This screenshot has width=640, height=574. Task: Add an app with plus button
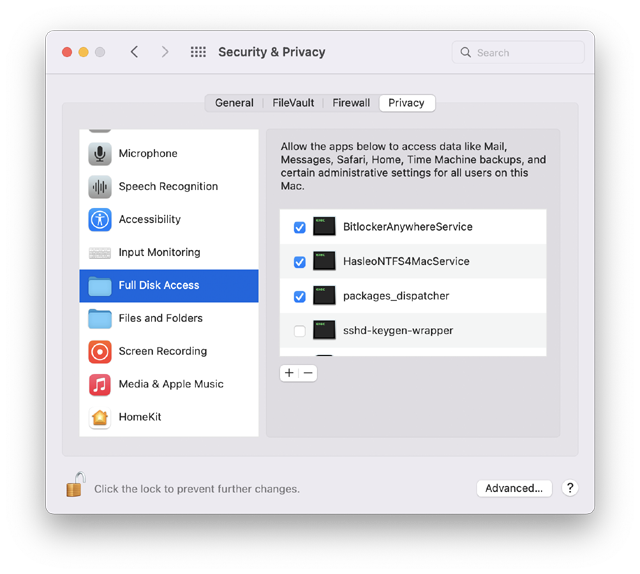pos(289,373)
